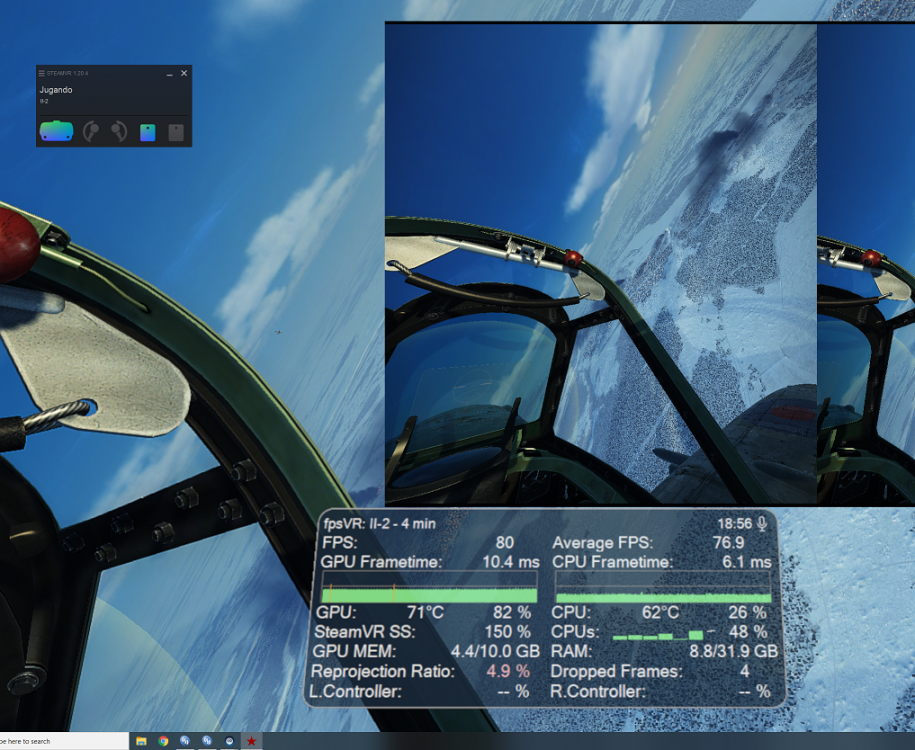This screenshot has width=915, height=750.
Task: Click the 'SteamVR SS:' label
Action: point(365,632)
